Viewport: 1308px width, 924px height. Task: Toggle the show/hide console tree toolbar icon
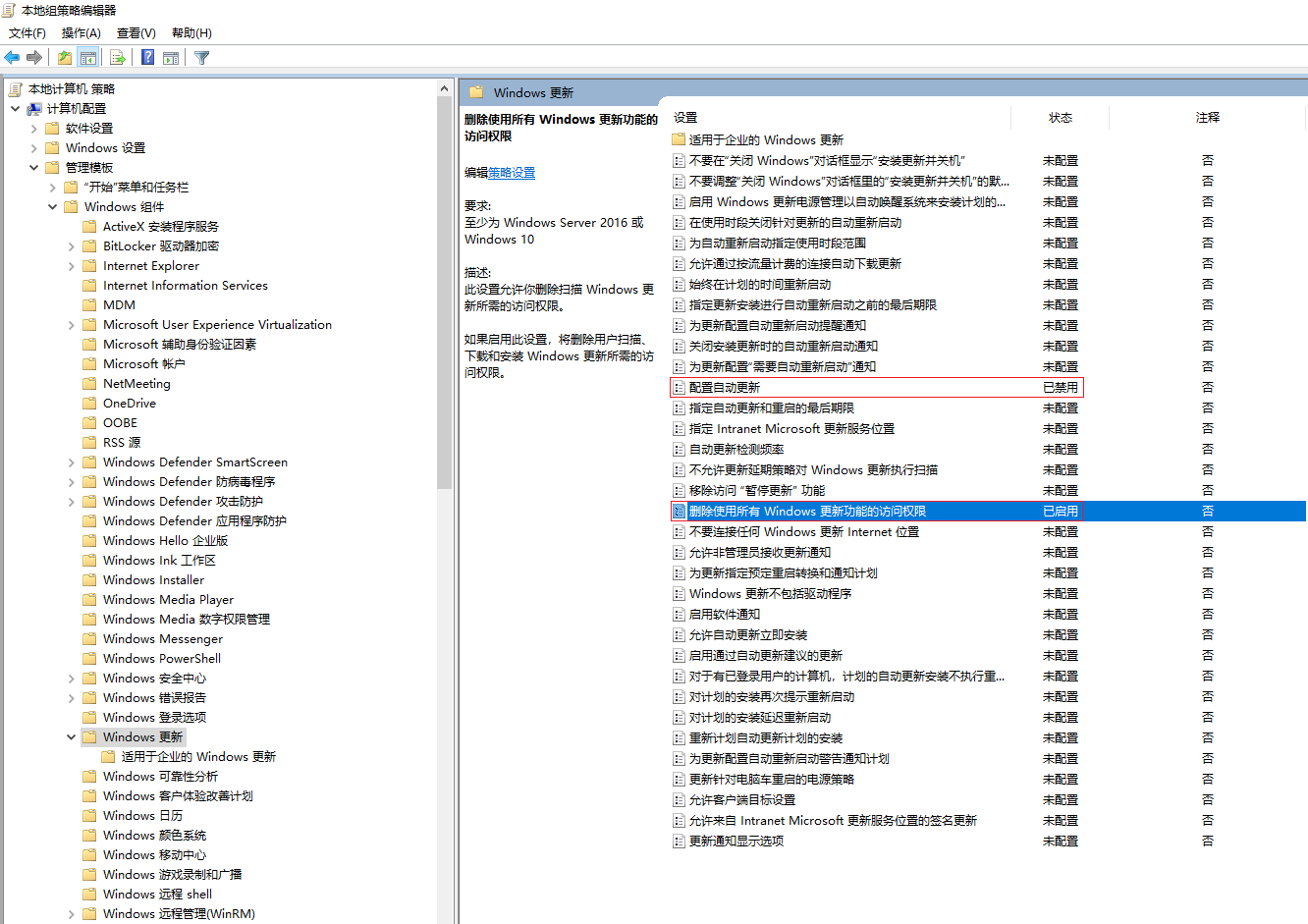88,58
